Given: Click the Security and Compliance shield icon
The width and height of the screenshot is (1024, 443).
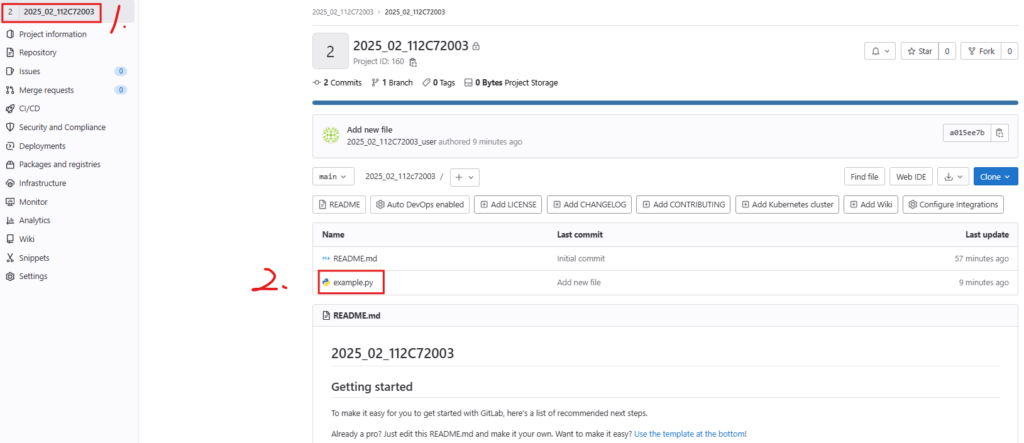Looking at the screenshot, I should 10,127.
